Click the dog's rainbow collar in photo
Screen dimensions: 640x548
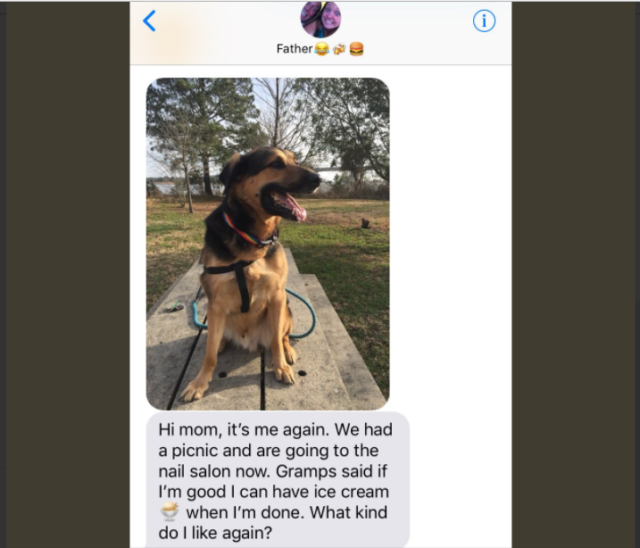pyautogui.click(x=249, y=233)
